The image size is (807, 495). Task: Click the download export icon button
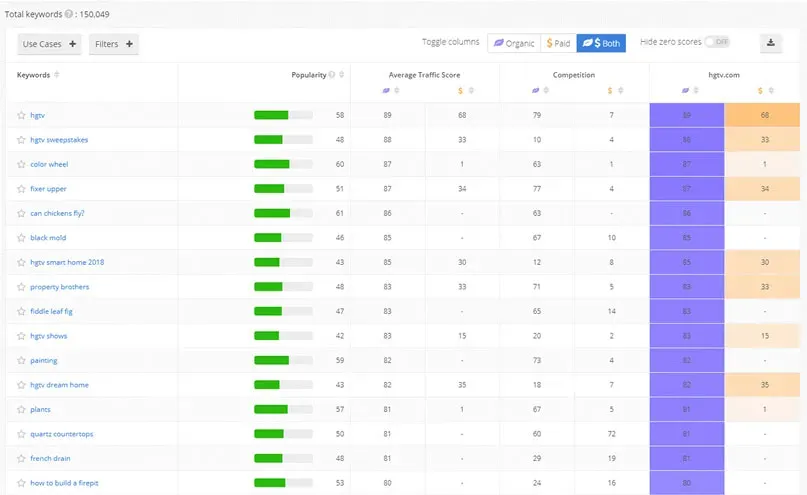[x=770, y=43]
